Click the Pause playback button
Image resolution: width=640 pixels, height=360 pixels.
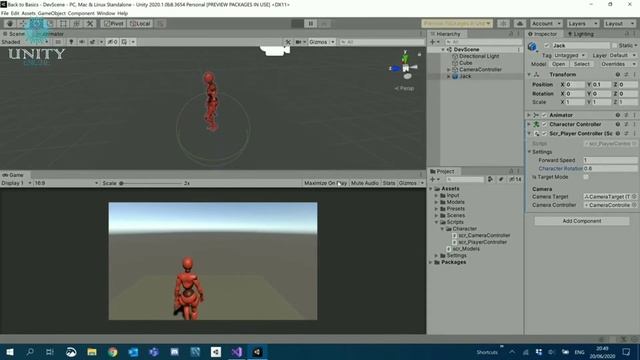point(311,24)
